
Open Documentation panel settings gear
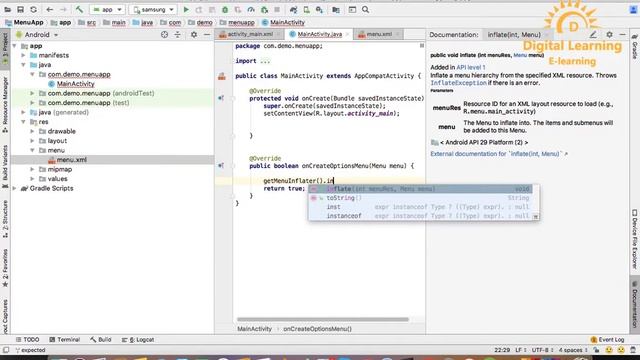(609, 35)
